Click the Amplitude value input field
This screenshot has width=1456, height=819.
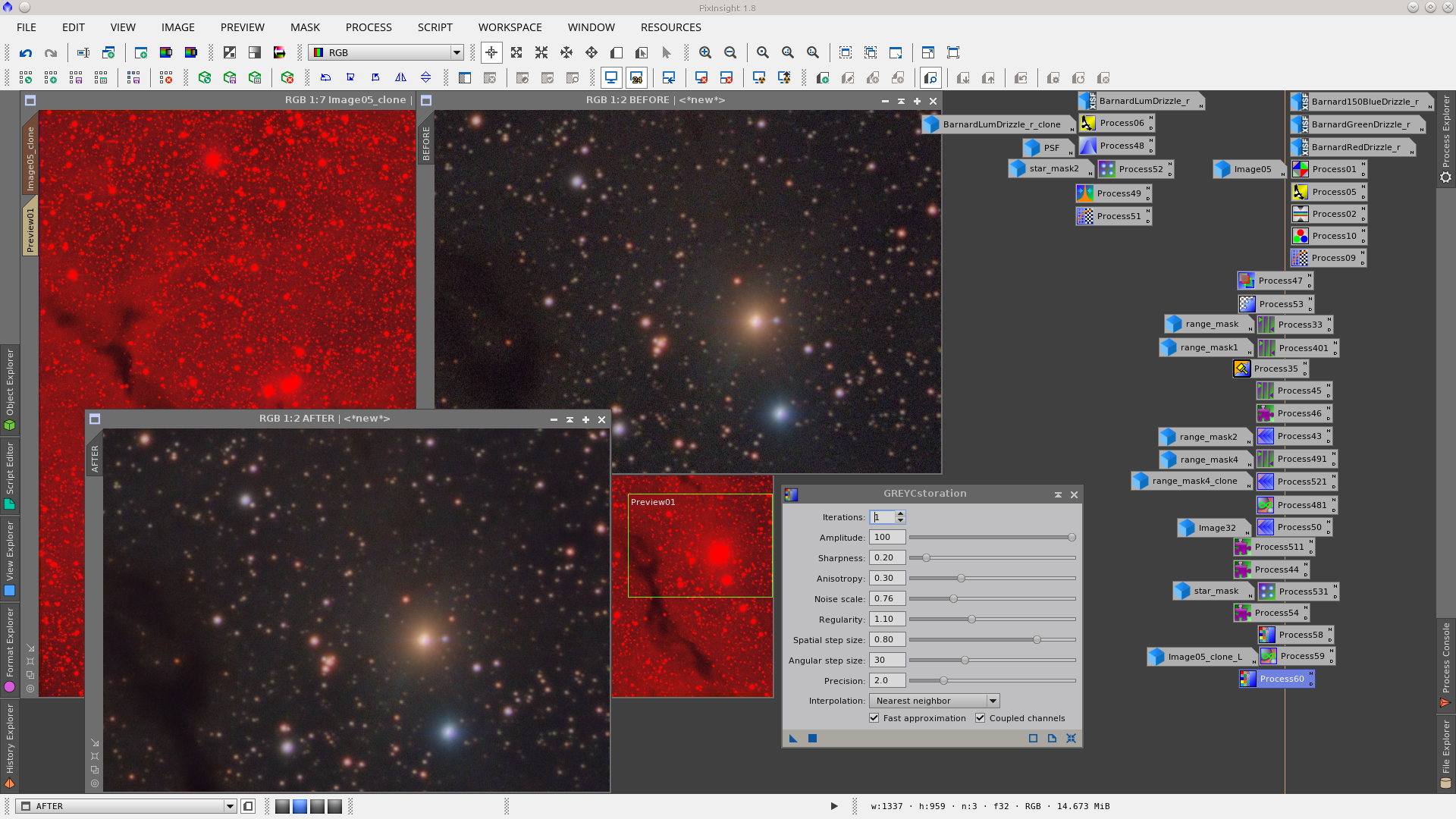coord(886,538)
